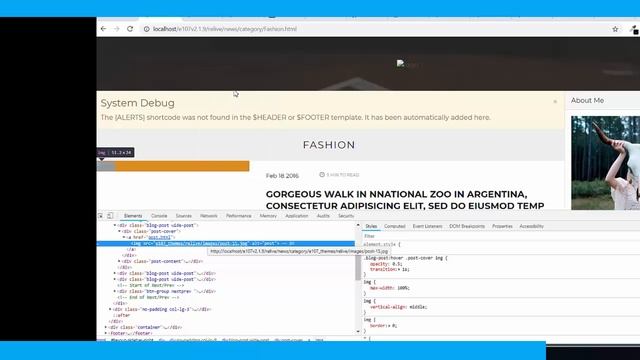
Task: Bookmark this page with the star icon
Action: 615,29
